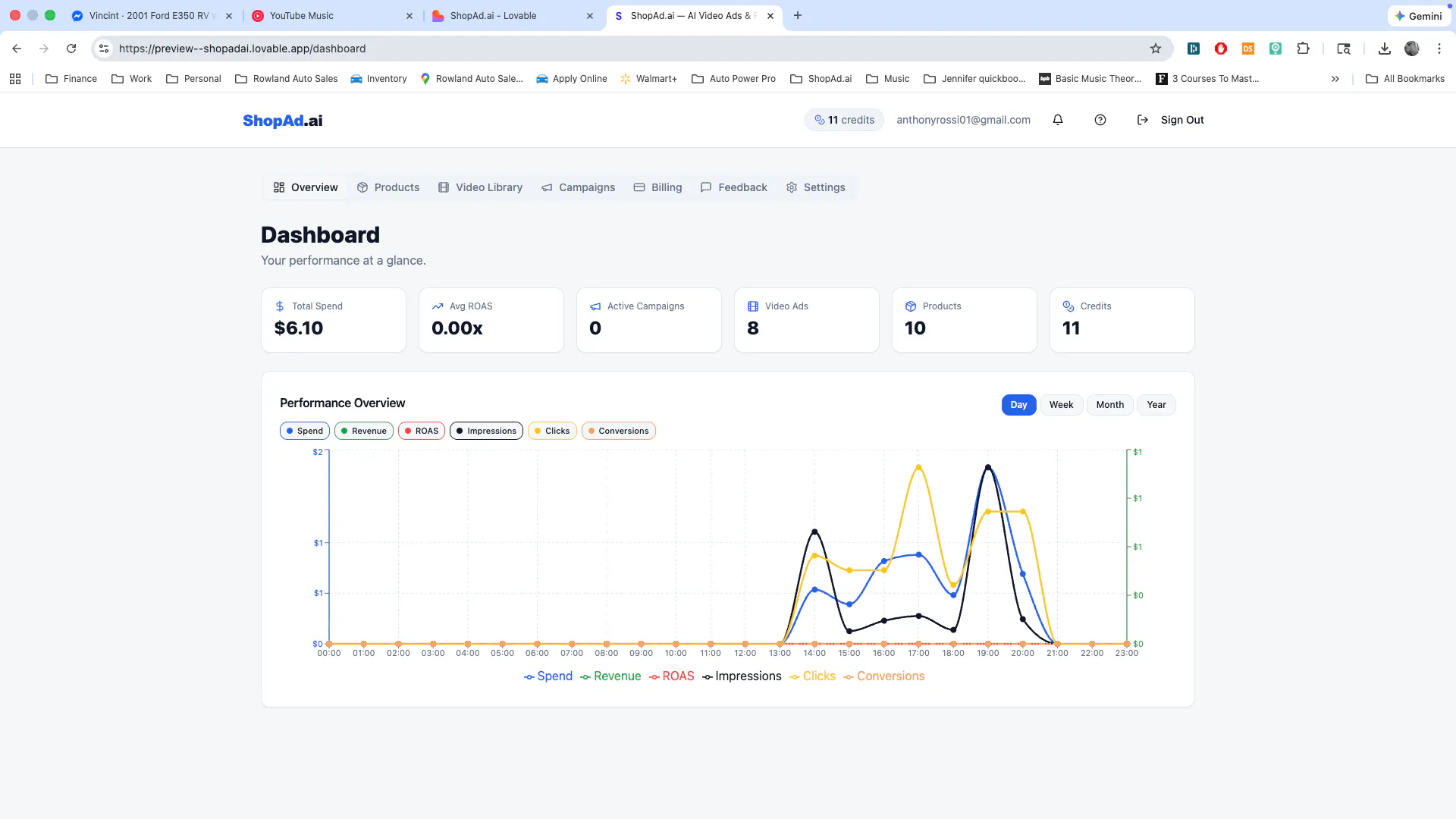Click the Active Campaigns card
The width and height of the screenshot is (1456, 819).
(x=649, y=320)
